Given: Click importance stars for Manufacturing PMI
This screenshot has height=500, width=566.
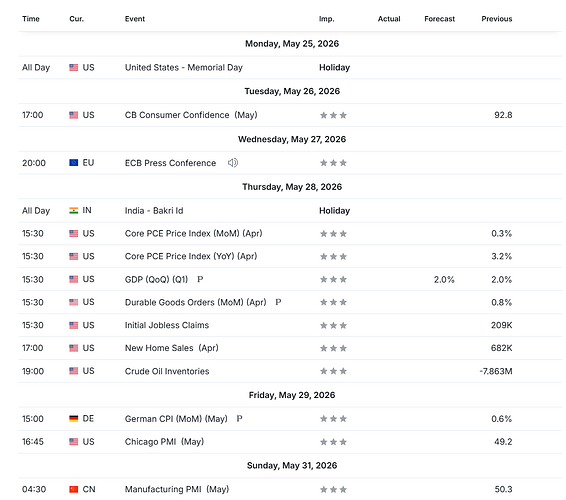Looking at the screenshot, I should [333, 490].
